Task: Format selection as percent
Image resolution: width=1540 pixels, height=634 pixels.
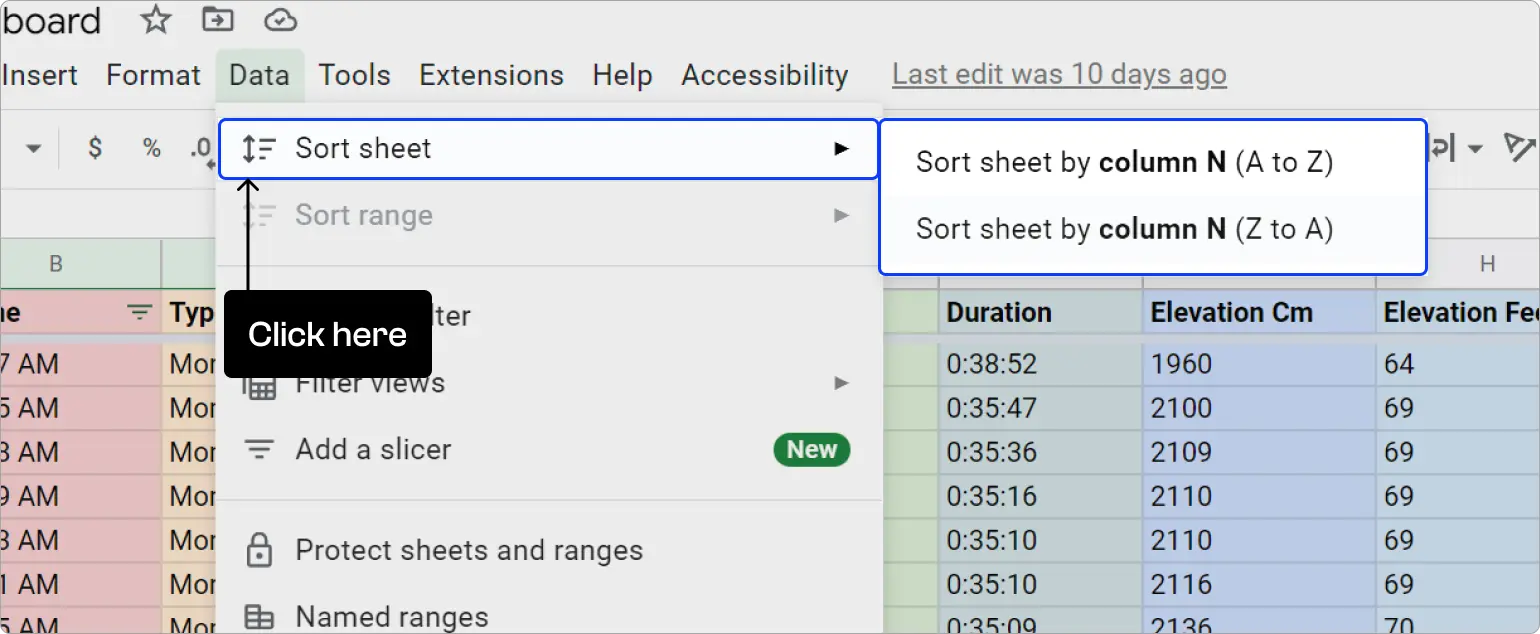Action: coord(151,147)
